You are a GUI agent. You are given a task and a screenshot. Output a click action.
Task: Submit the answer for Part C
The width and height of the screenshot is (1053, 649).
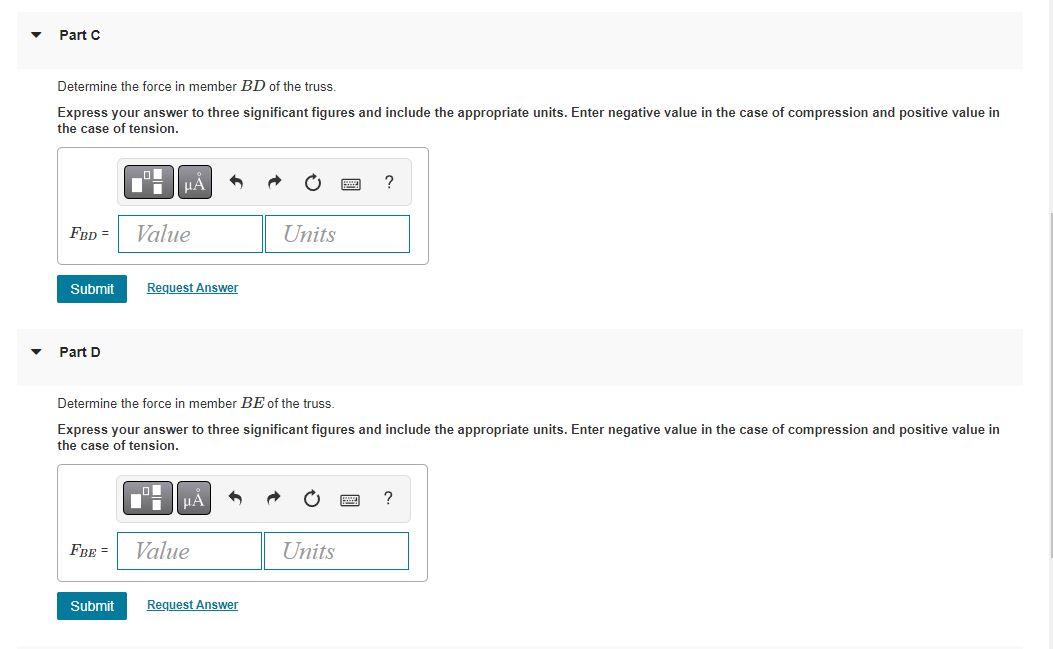[x=91, y=288]
